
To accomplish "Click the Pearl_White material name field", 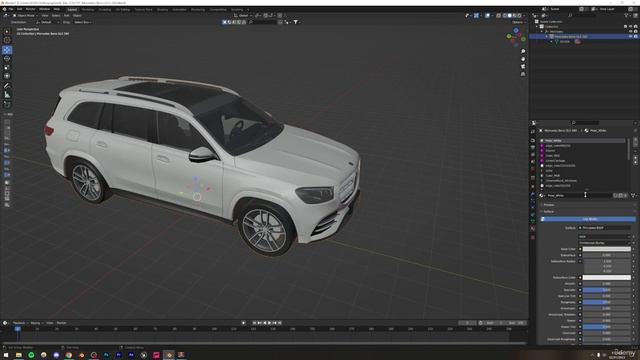I will (x=579, y=196).
